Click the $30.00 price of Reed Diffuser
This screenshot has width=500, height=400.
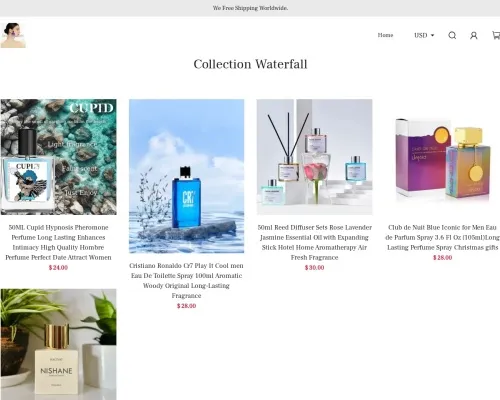tap(314, 268)
